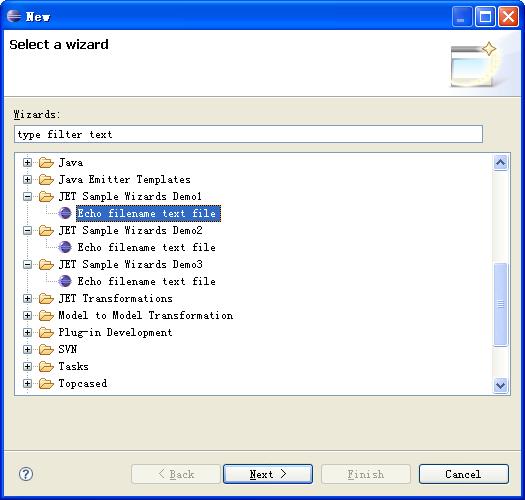Screen dimensions: 525x500
Task: Click the disabled Back button
Action: 176,474
